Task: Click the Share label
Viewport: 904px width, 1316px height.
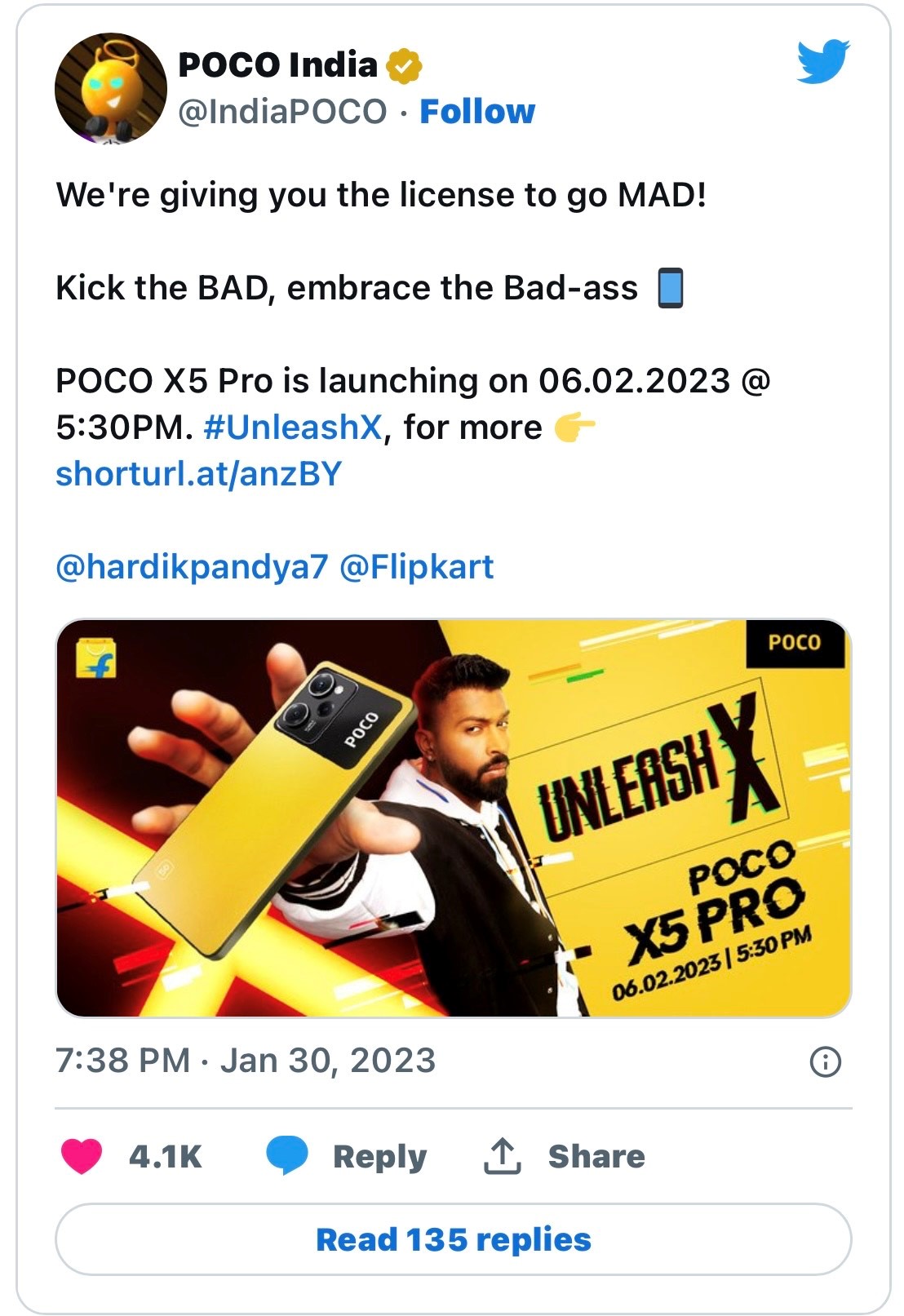Action: click(596, 1156)
